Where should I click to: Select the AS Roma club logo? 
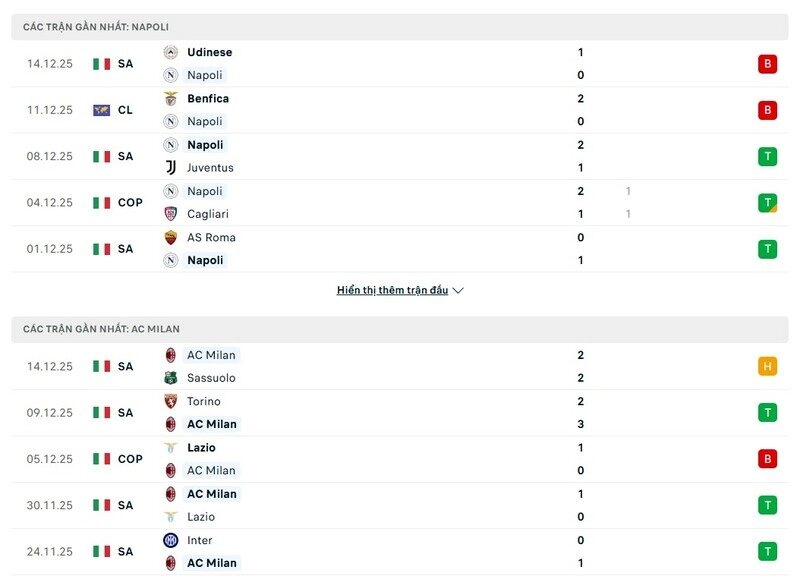click(168, 237)
